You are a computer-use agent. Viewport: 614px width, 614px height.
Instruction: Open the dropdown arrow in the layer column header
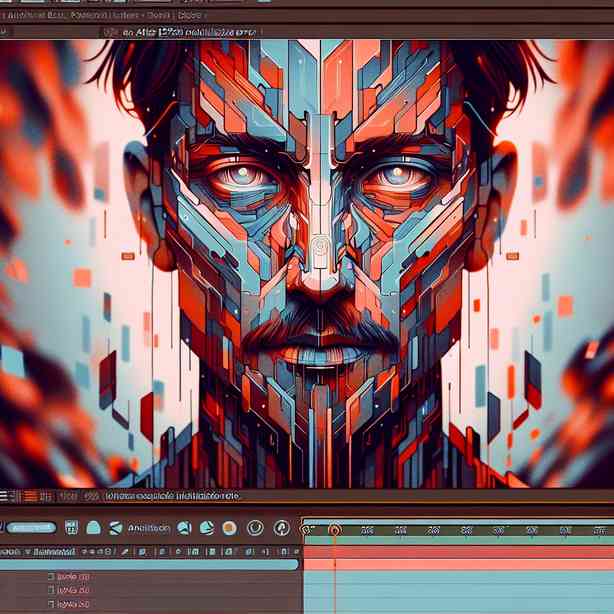click(27, 552)
